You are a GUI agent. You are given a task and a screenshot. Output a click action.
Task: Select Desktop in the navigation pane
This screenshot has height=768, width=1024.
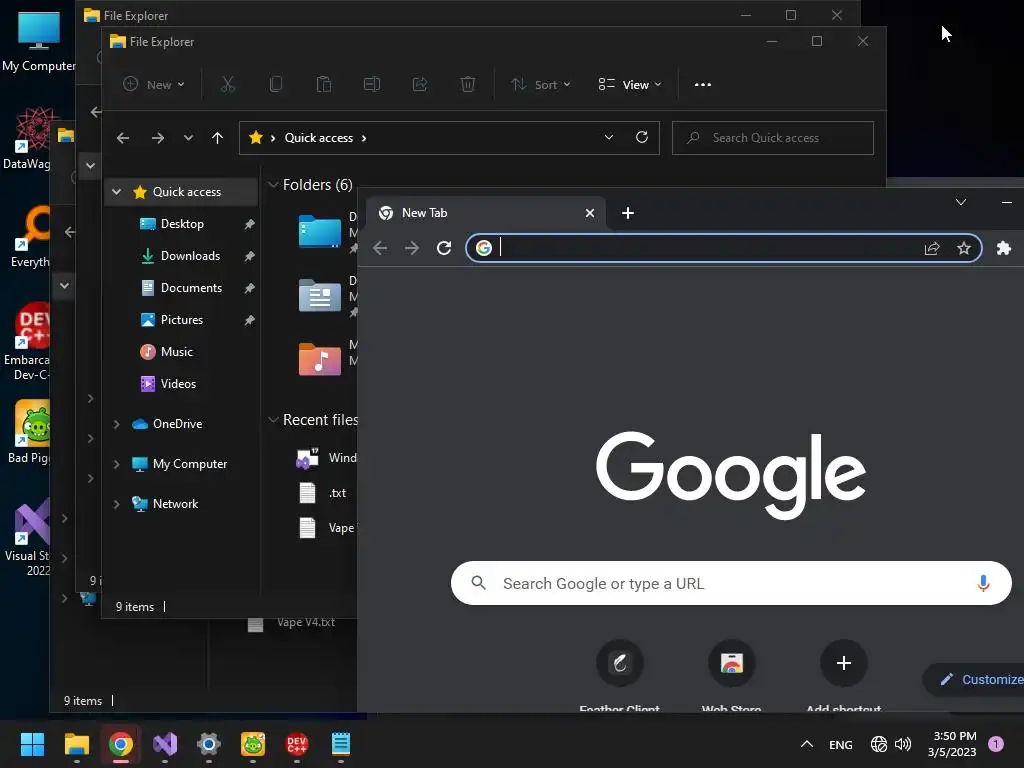coord(182,223)
